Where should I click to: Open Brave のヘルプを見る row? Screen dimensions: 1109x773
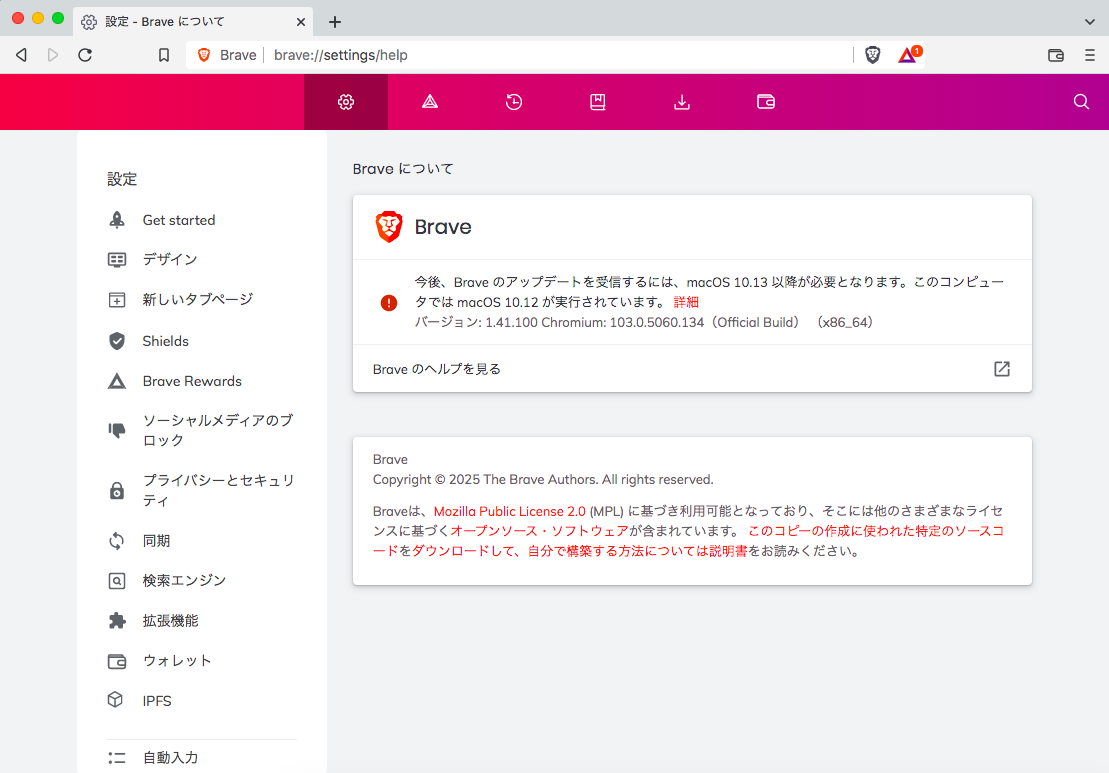(692, 368)
